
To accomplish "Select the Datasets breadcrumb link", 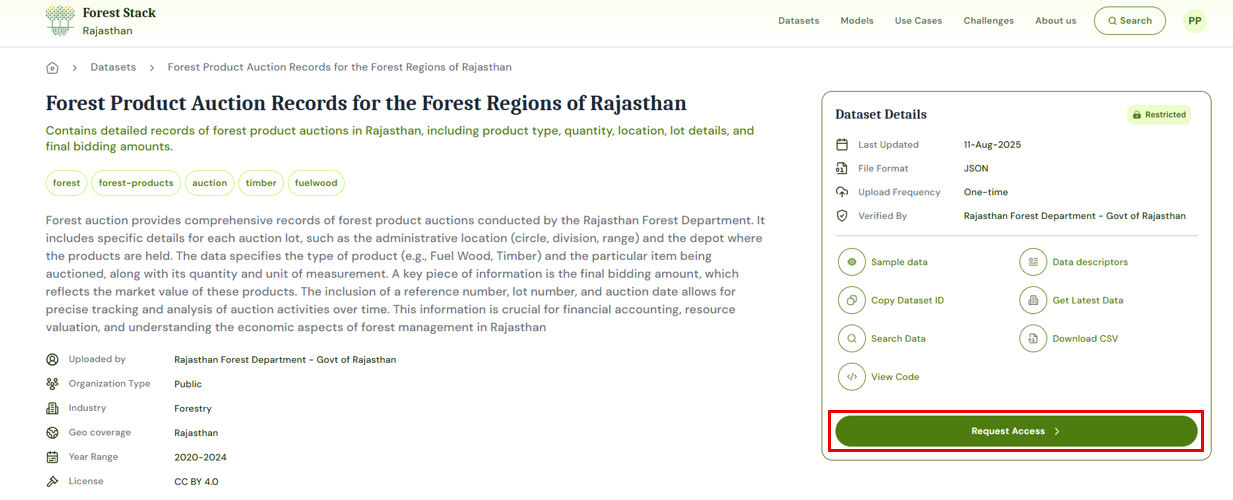I will [113, 68].
